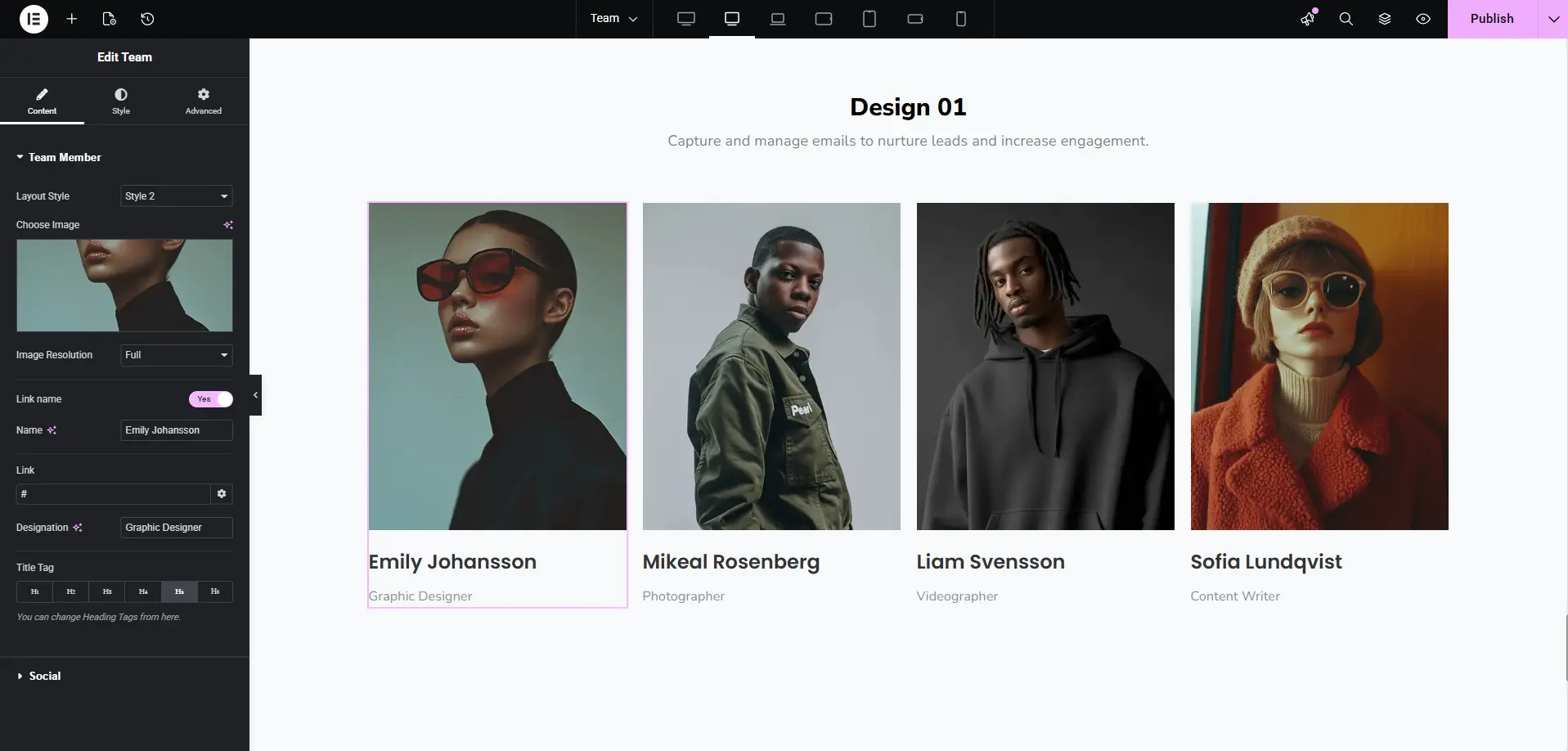Open the revision history icon

(147, 19)
